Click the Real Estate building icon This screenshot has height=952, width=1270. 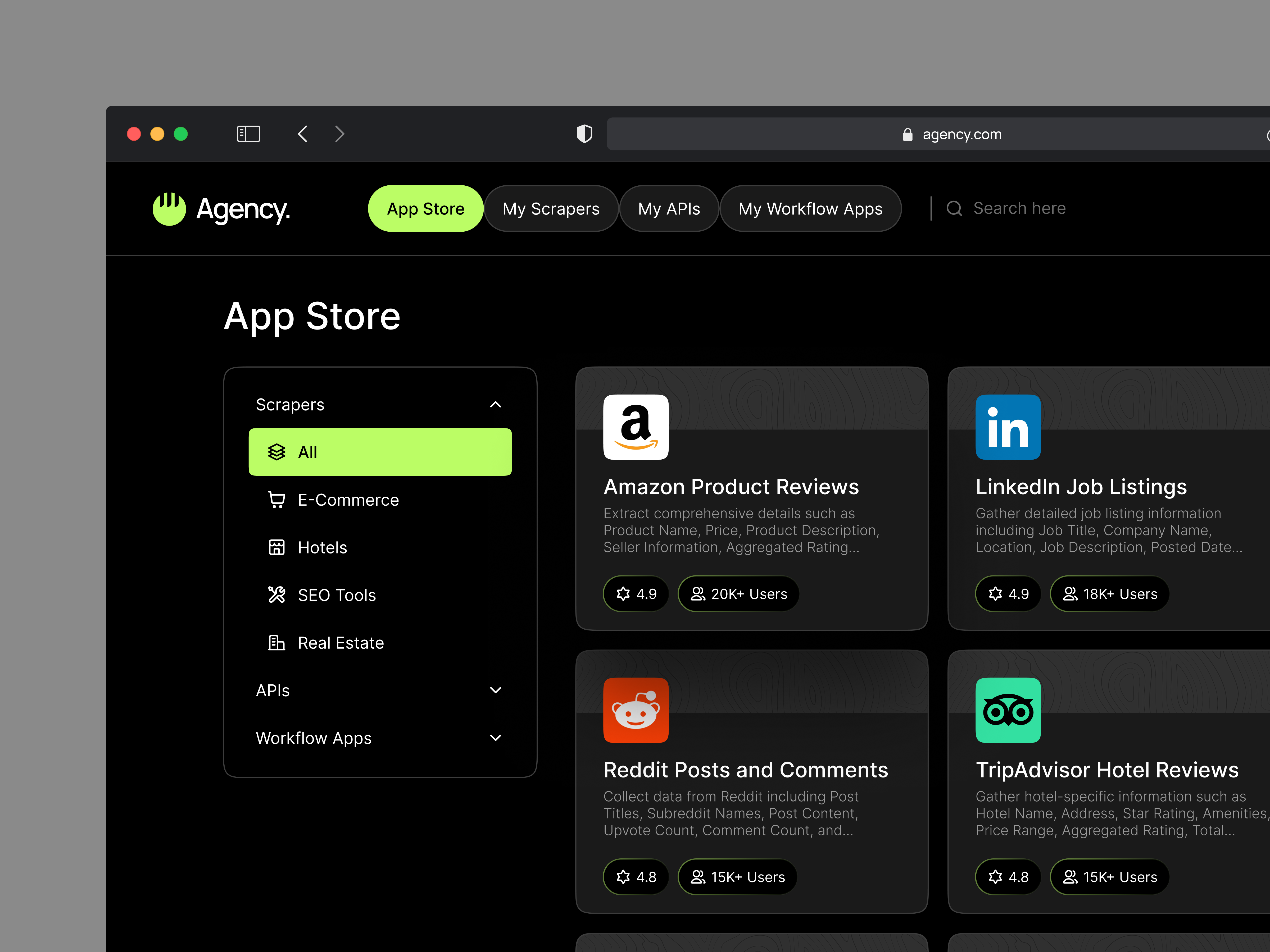coord(277,643)
